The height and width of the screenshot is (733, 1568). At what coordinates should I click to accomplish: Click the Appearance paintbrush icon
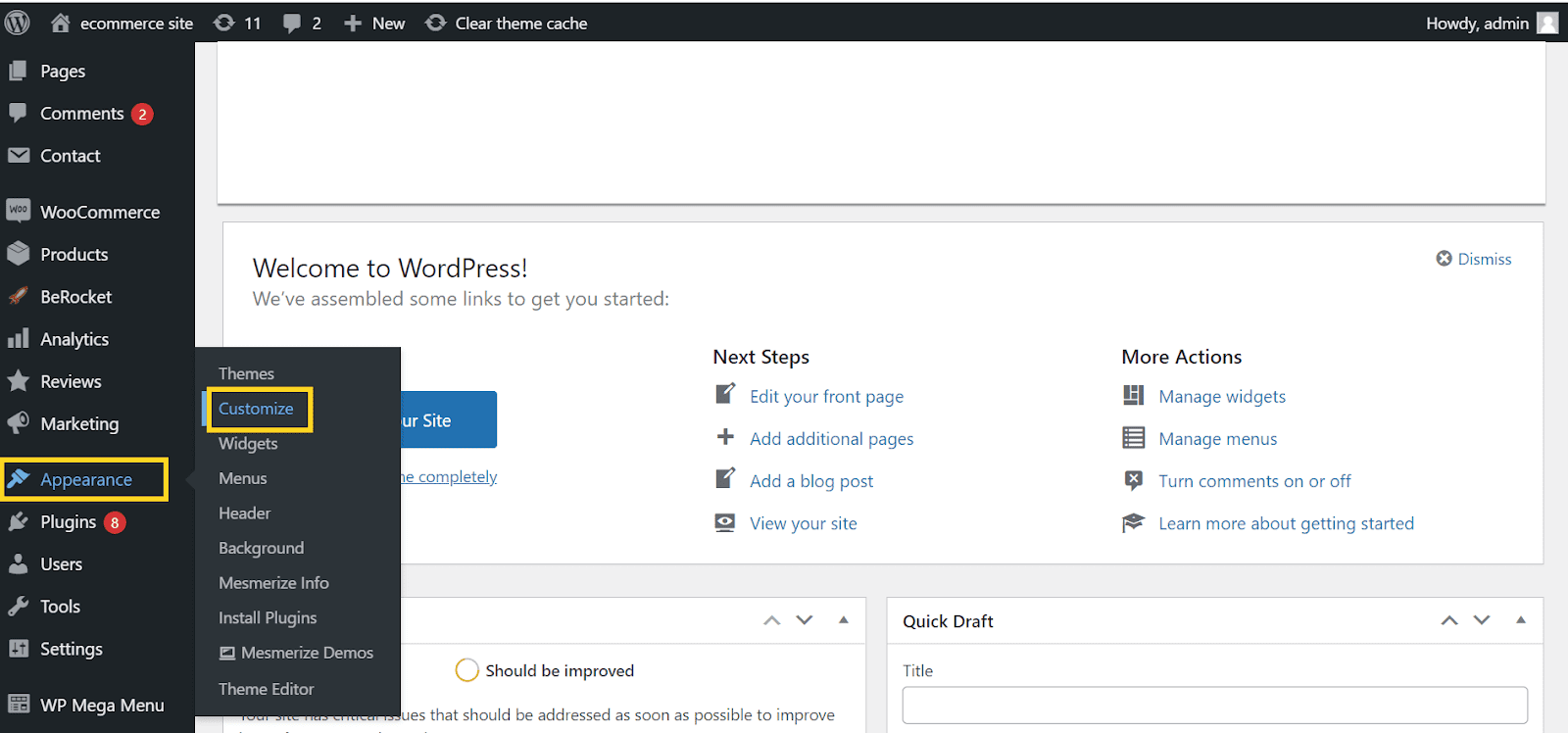click(18, 478)
